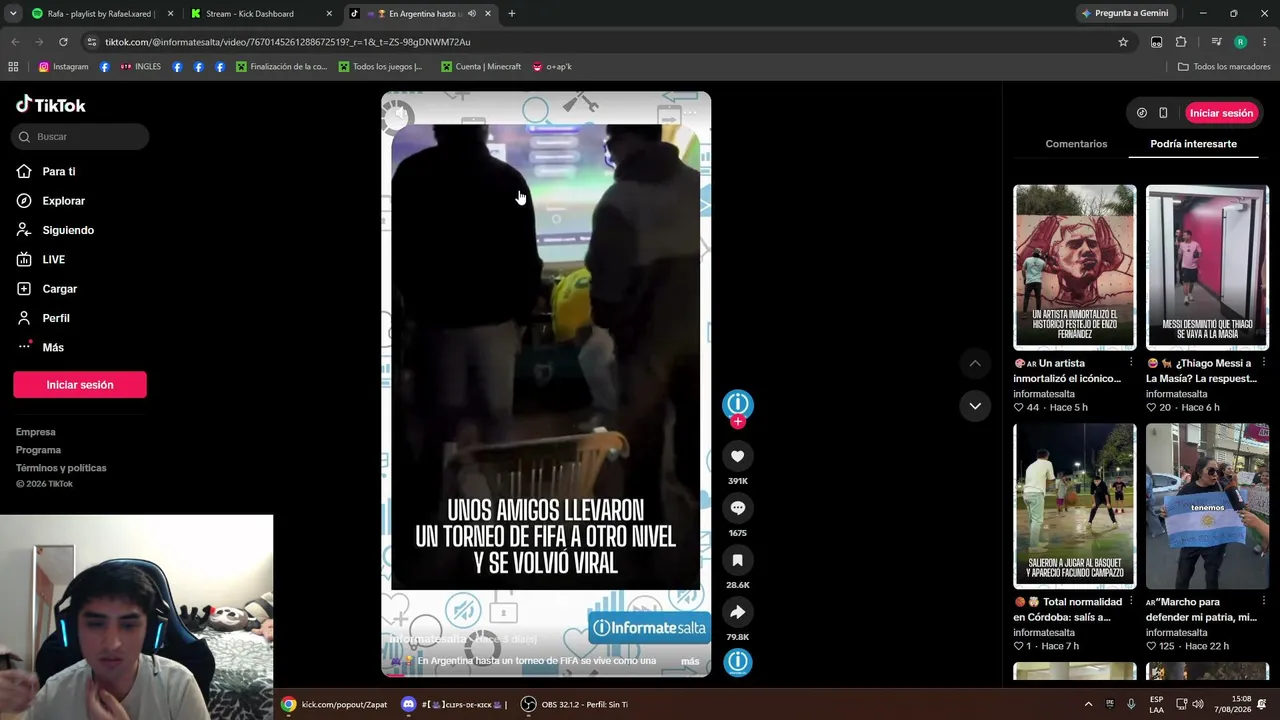Click the TikTok logo
Screen dimensions: 1280x720
pos(51,105)
